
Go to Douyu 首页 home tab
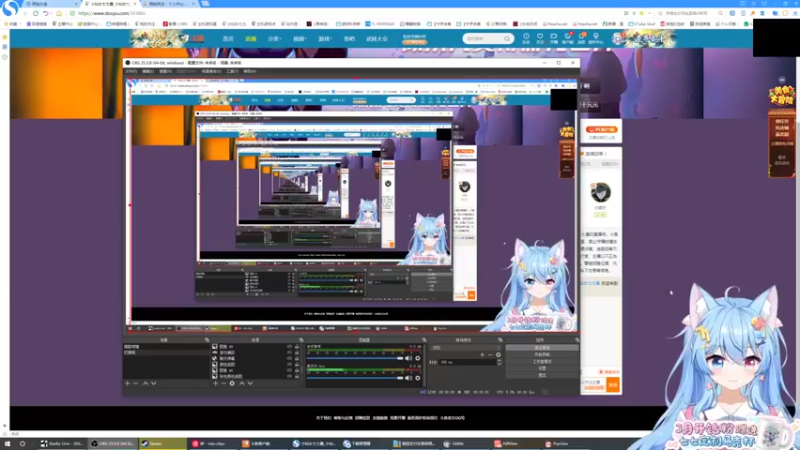point(228,39)
